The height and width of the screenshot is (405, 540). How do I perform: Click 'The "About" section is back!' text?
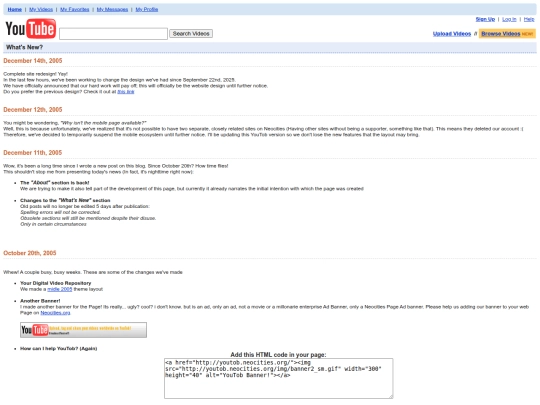click(x=54, y=183)
